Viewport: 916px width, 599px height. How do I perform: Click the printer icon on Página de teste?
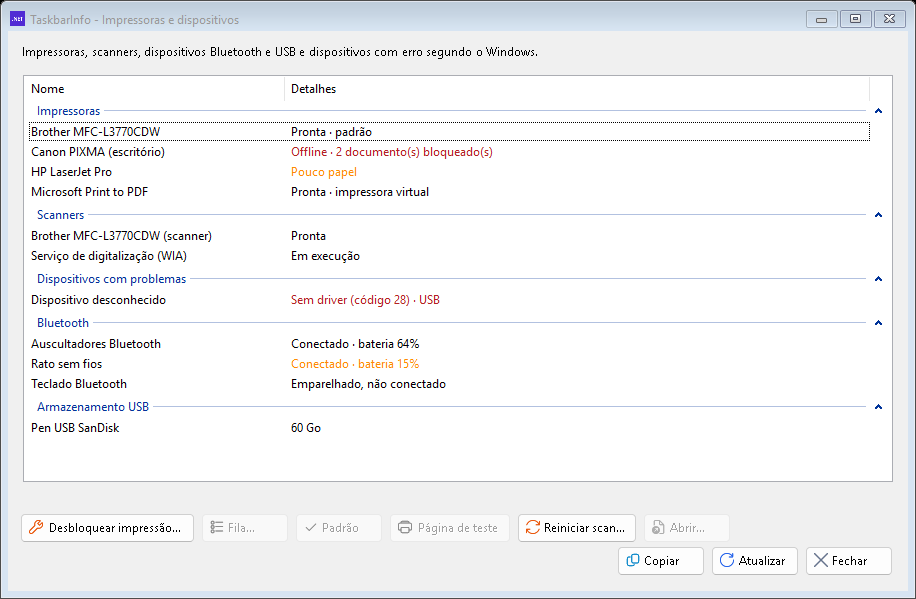[405, 528]
